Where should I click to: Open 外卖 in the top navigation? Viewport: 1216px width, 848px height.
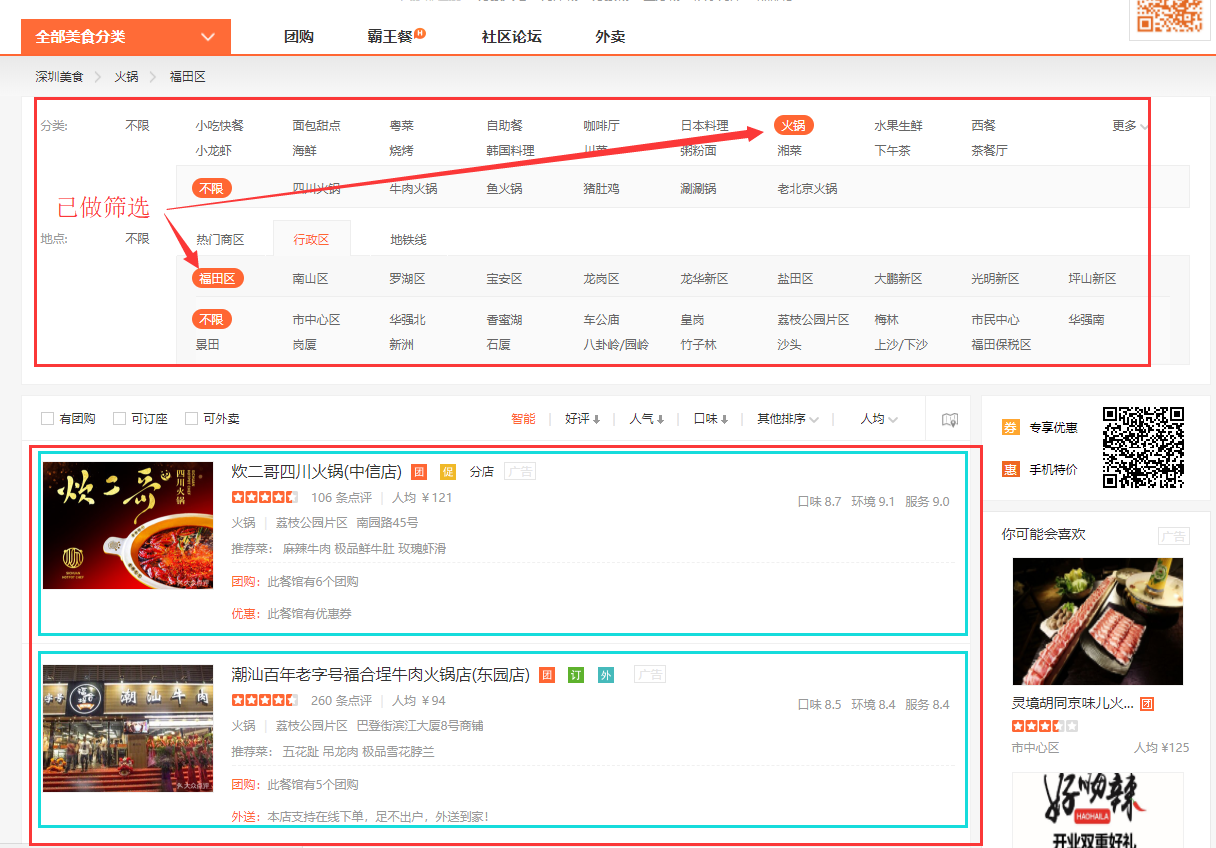[610, 37]
